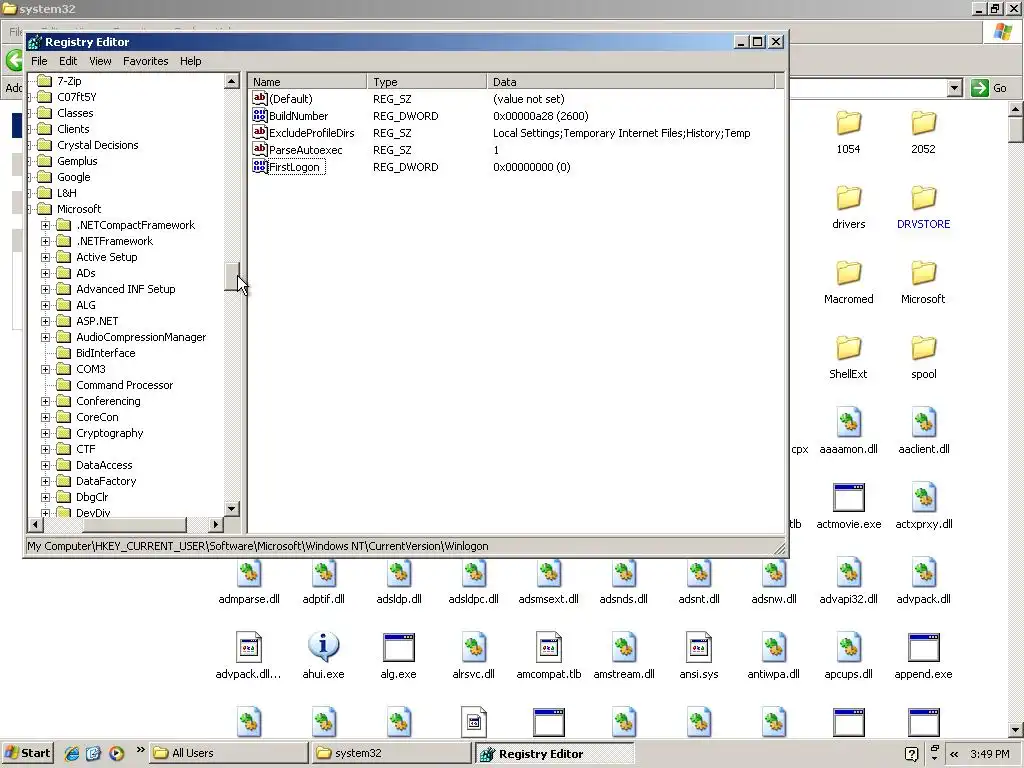Open the File menu in Registry Editor
The image size is (1024, 768).
39,61
